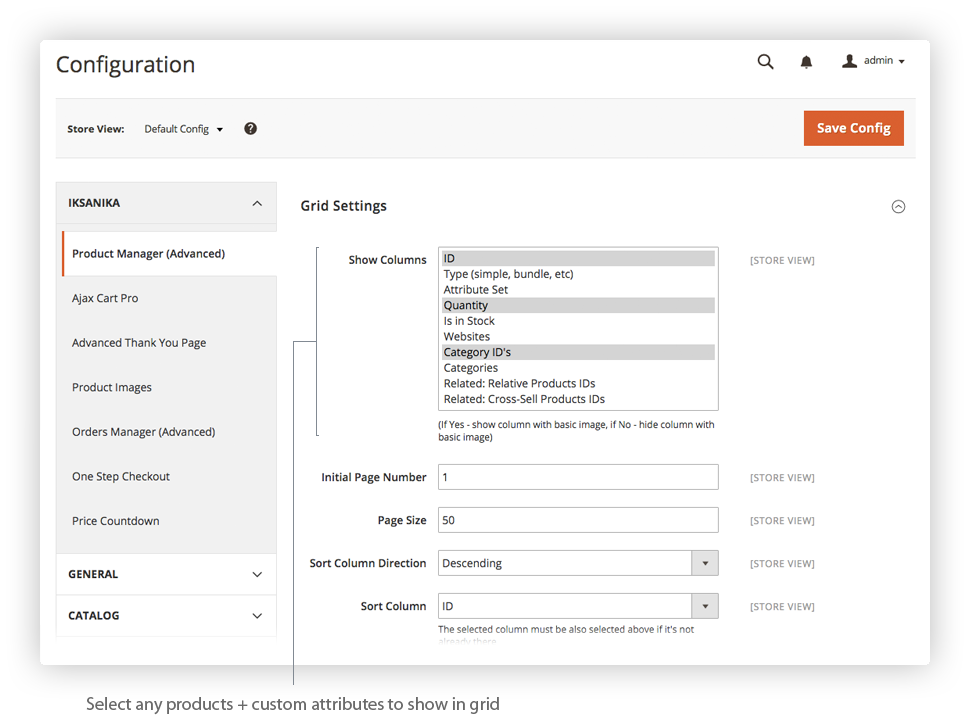Viewport: 971px width, 715px height.
Task: Collapse the Grid Settings section
Action: [898, 207]
